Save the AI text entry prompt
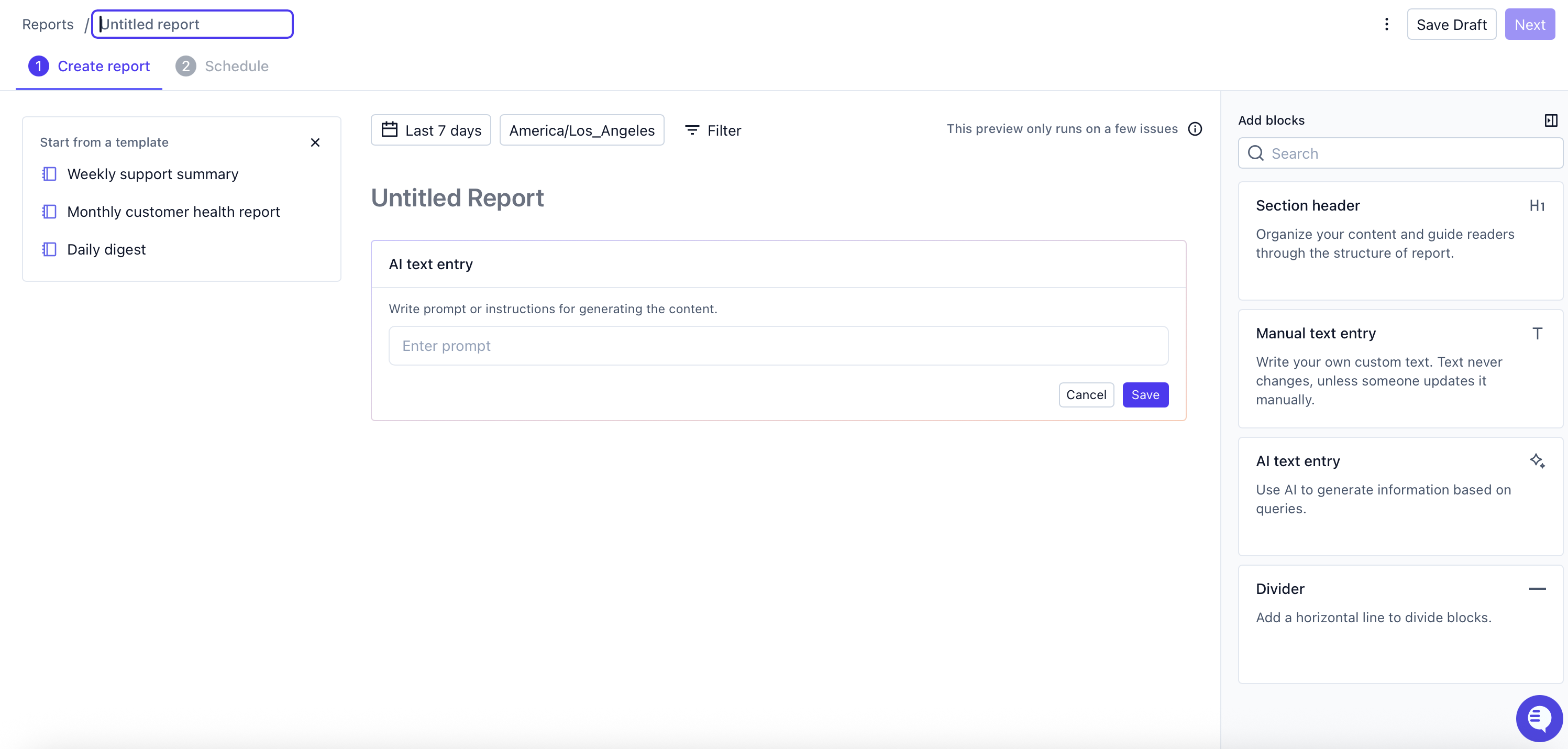 1145,394
